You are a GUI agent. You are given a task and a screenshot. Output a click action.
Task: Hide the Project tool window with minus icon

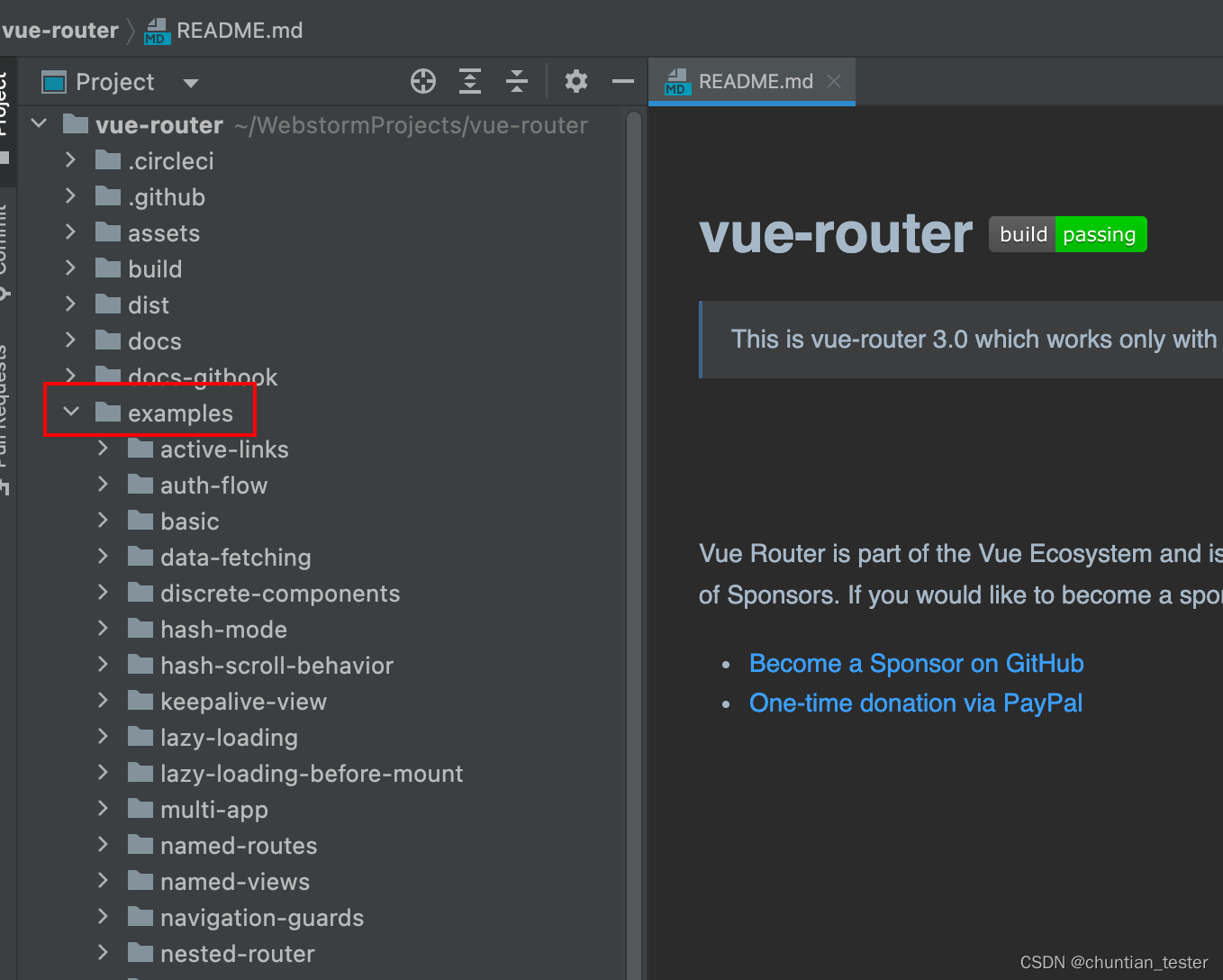622,81
